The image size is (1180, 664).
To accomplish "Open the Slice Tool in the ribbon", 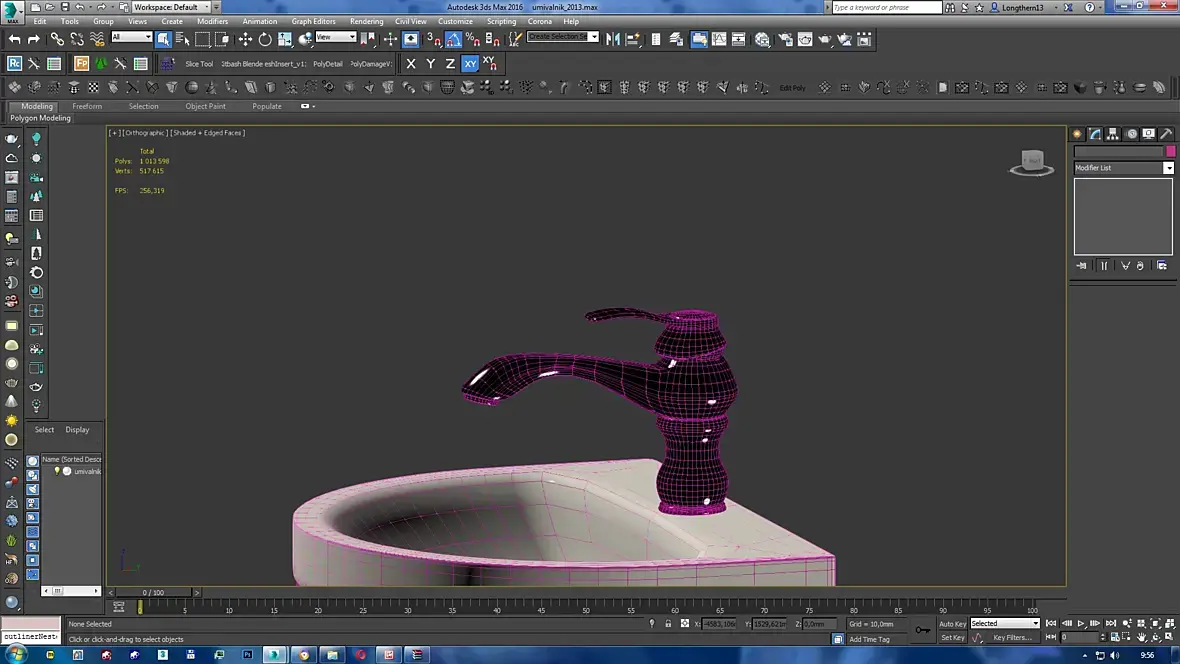I will tap(198, 64).
